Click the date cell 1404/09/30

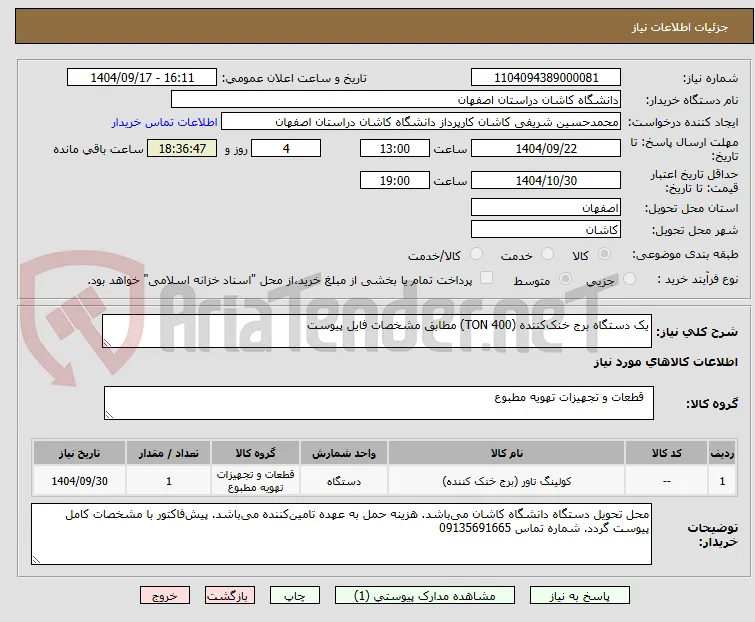coord(79,481)
